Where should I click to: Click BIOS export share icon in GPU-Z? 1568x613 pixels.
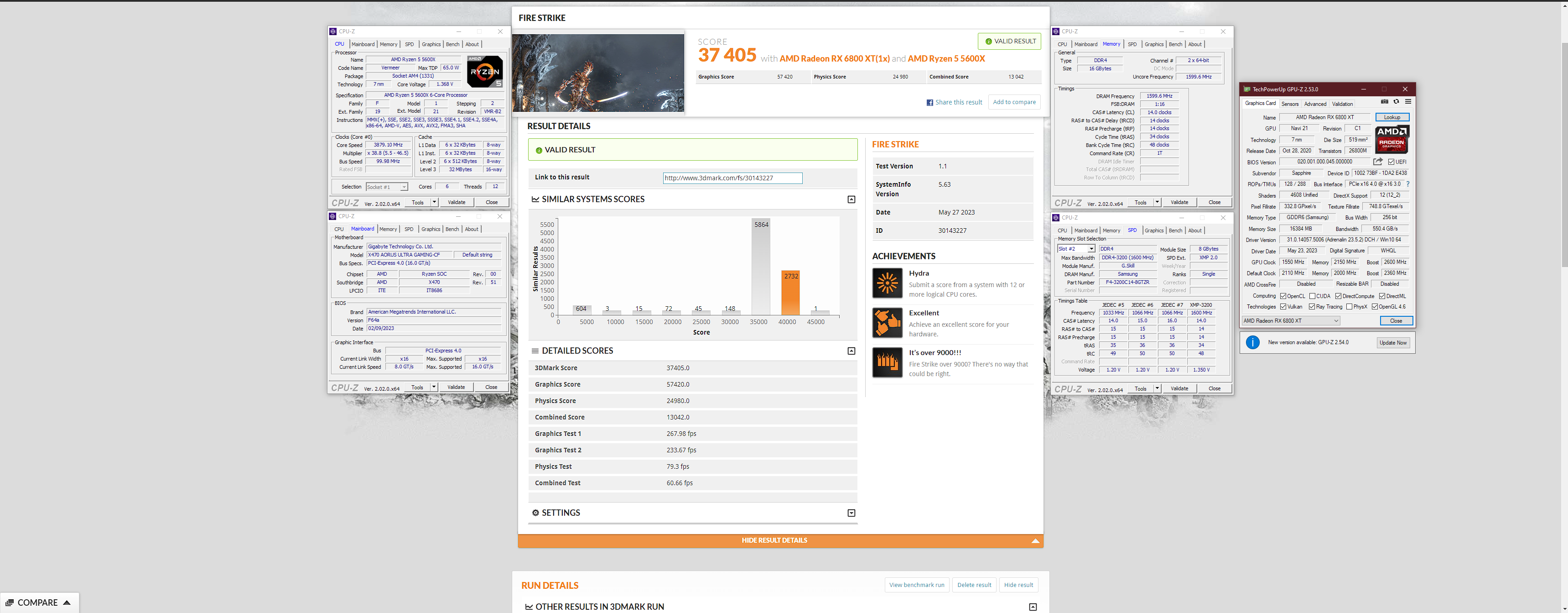pyautogui.click(x=1378, y=162)
